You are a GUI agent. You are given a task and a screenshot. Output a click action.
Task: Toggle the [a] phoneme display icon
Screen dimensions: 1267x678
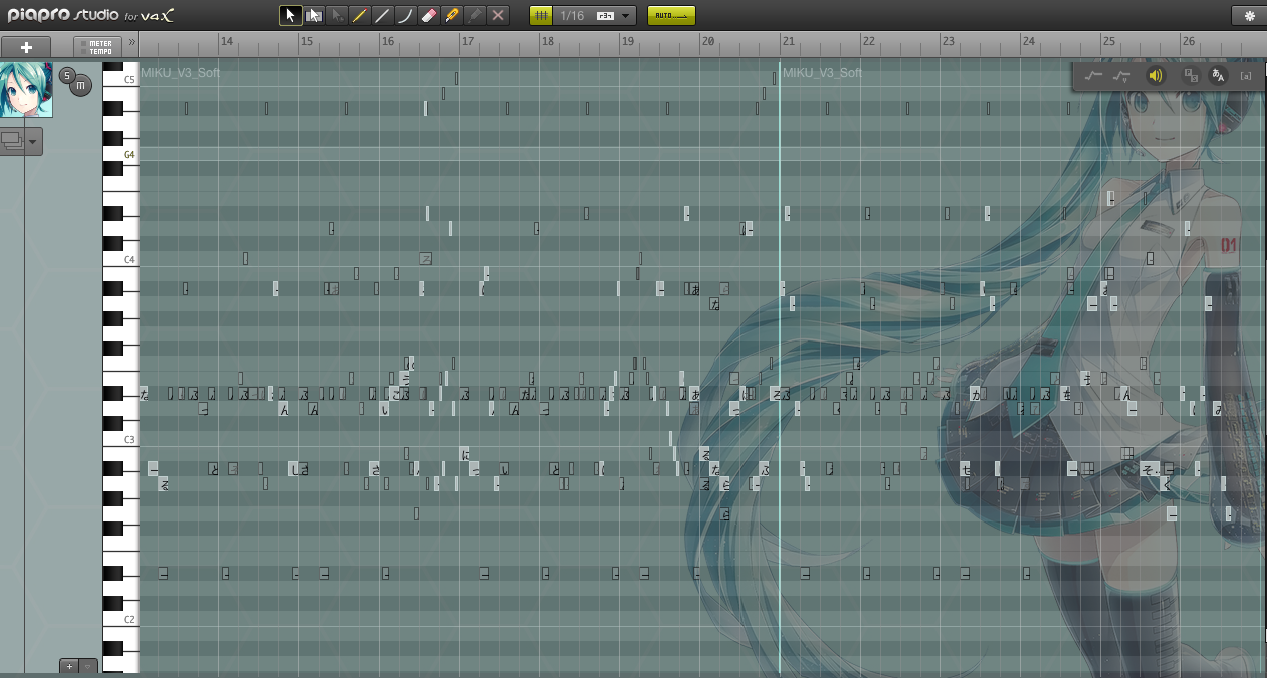(x=1246, y=75)
